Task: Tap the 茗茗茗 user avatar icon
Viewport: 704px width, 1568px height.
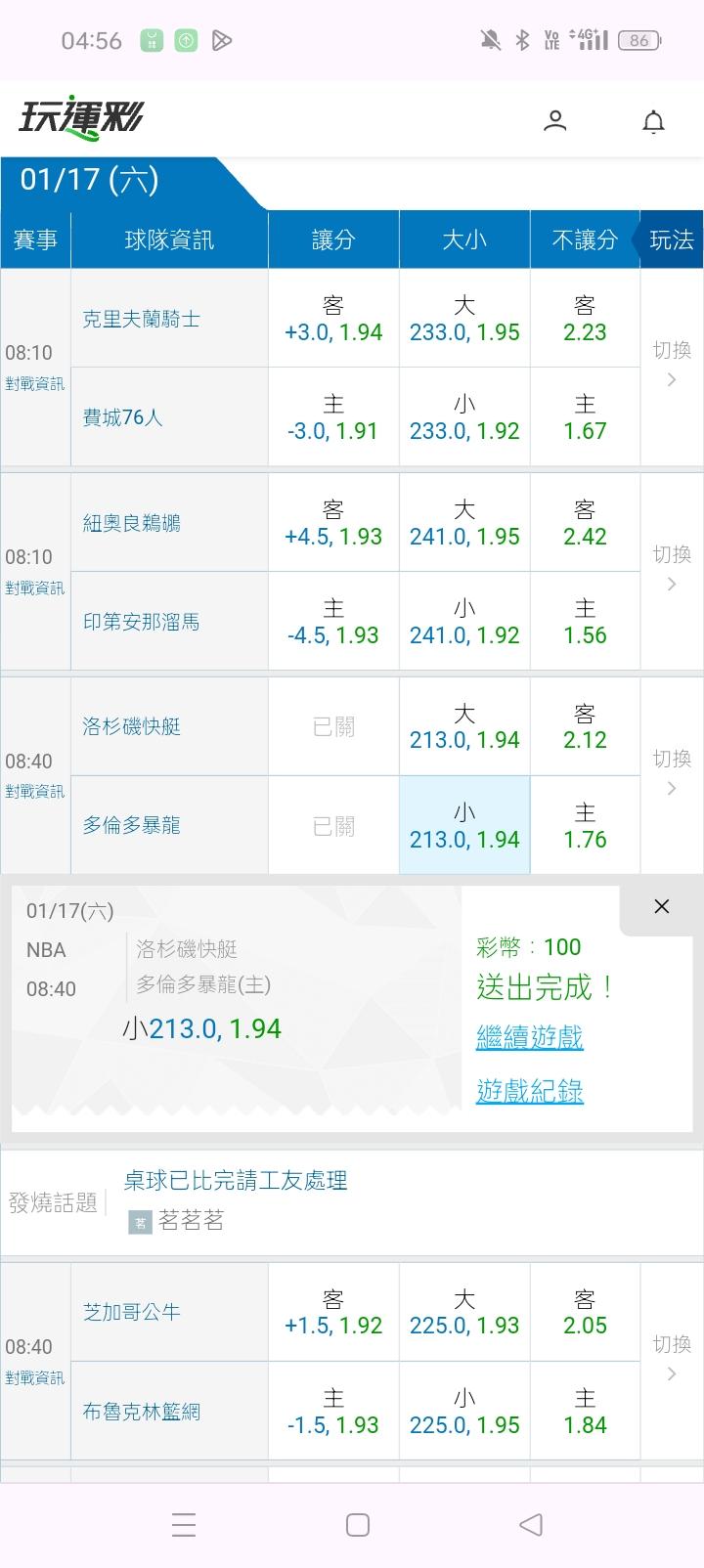Action: 140,1221
